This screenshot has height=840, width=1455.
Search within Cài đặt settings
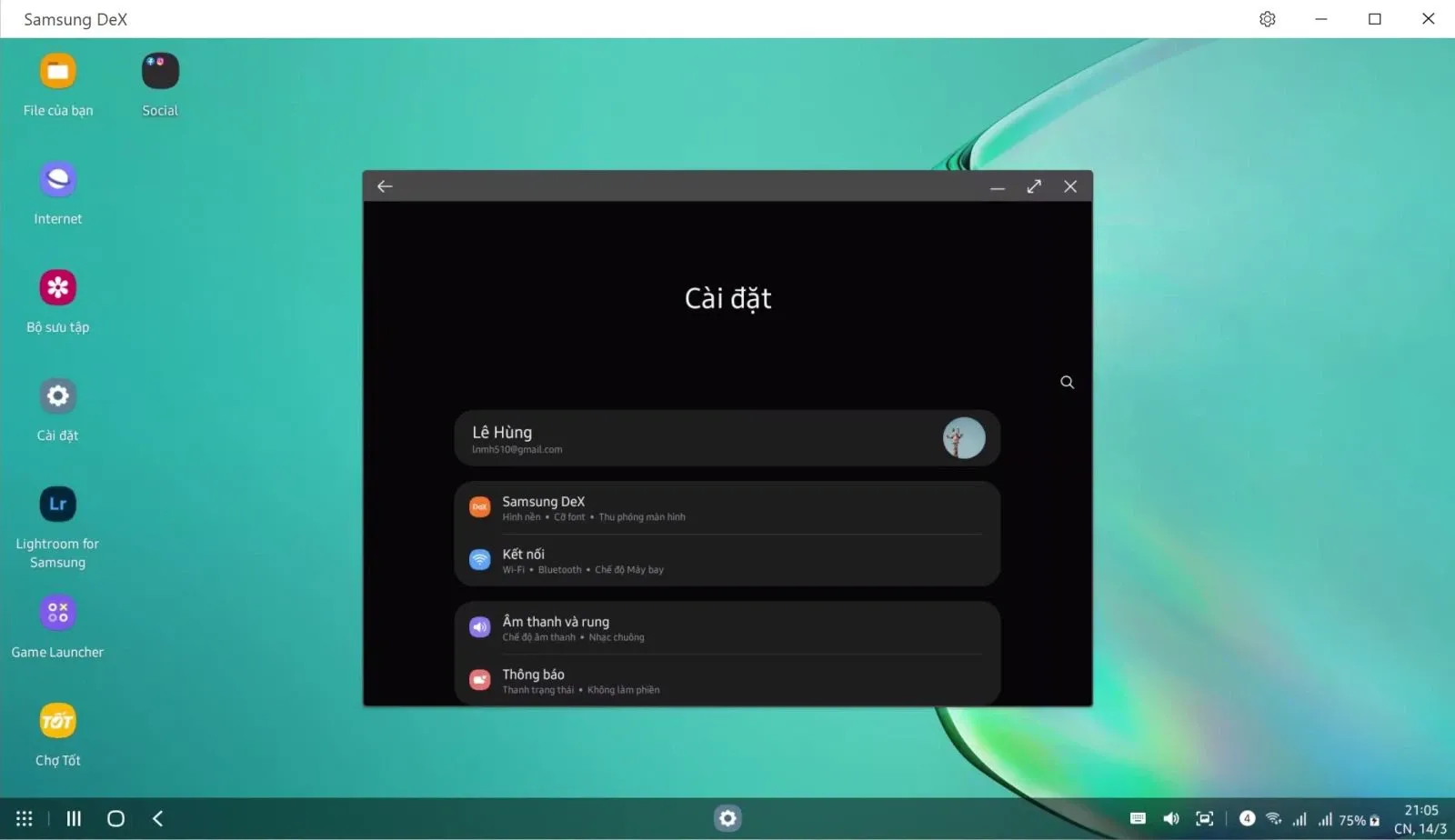[x=1068, y=382]
